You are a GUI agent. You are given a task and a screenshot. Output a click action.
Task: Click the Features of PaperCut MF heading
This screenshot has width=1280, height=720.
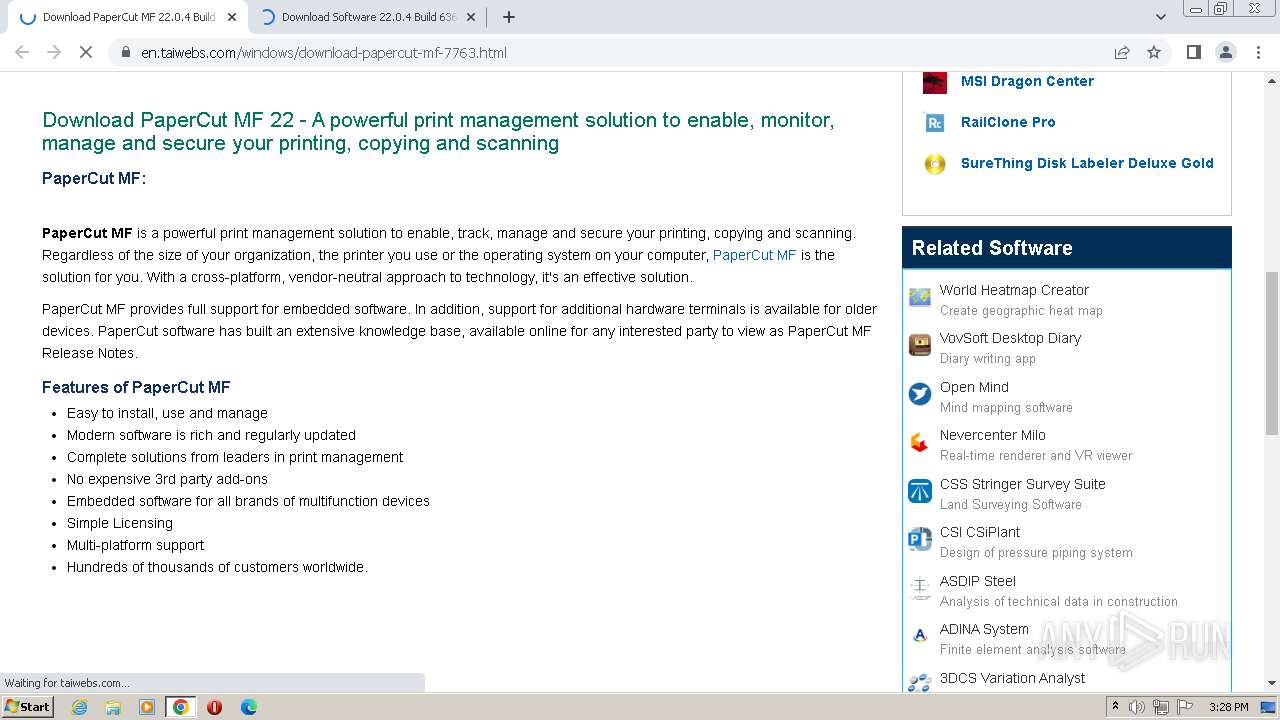[136, 387]
